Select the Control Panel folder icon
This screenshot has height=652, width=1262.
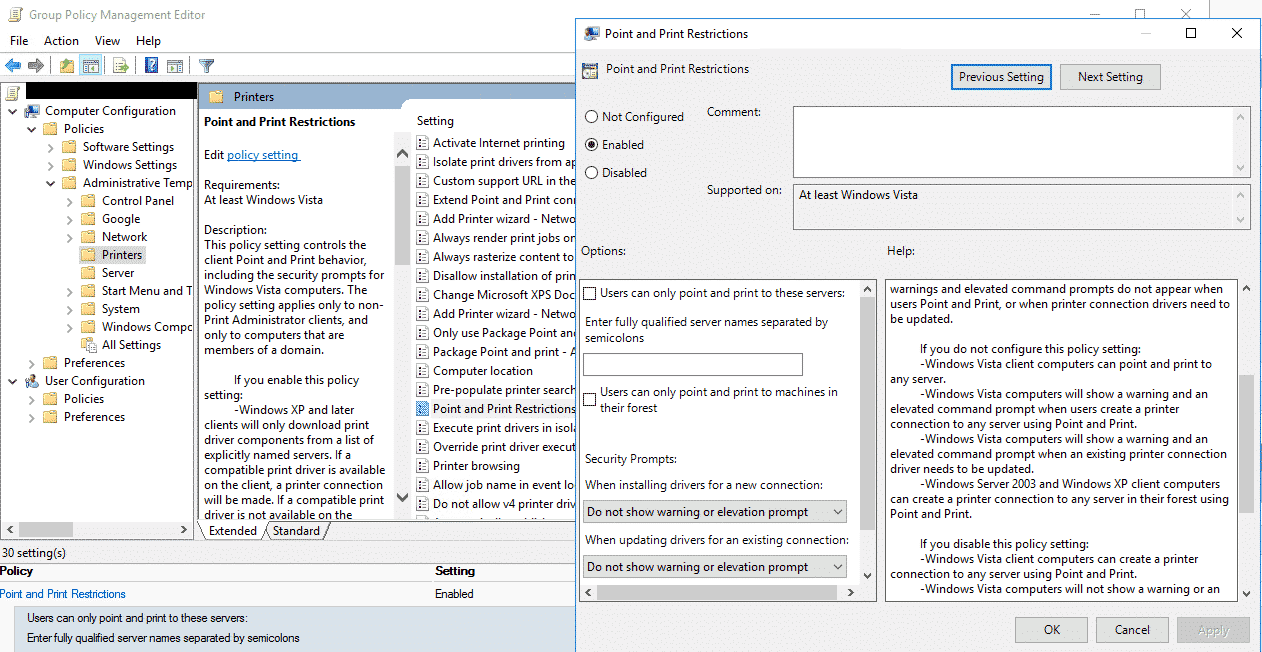point(88,201)
